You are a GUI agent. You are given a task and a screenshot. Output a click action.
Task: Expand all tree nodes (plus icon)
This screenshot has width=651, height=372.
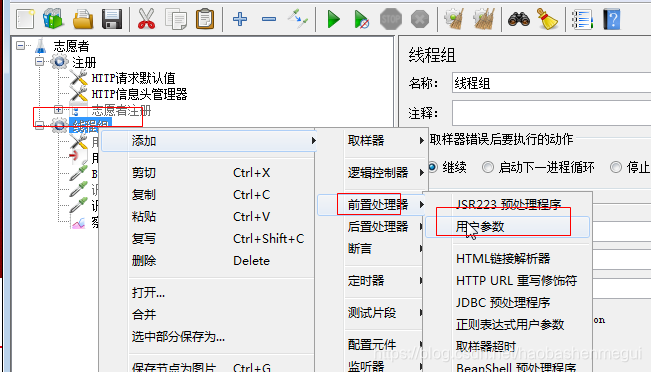tap(240, 19)
